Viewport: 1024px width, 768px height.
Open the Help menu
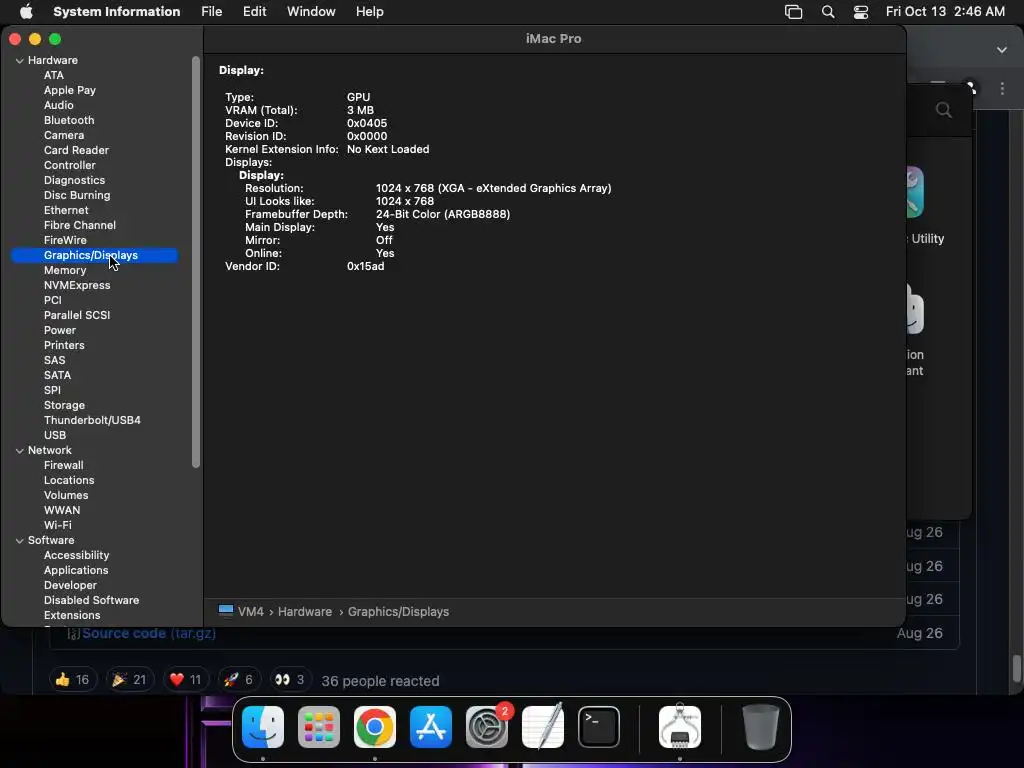coord(370,12)
